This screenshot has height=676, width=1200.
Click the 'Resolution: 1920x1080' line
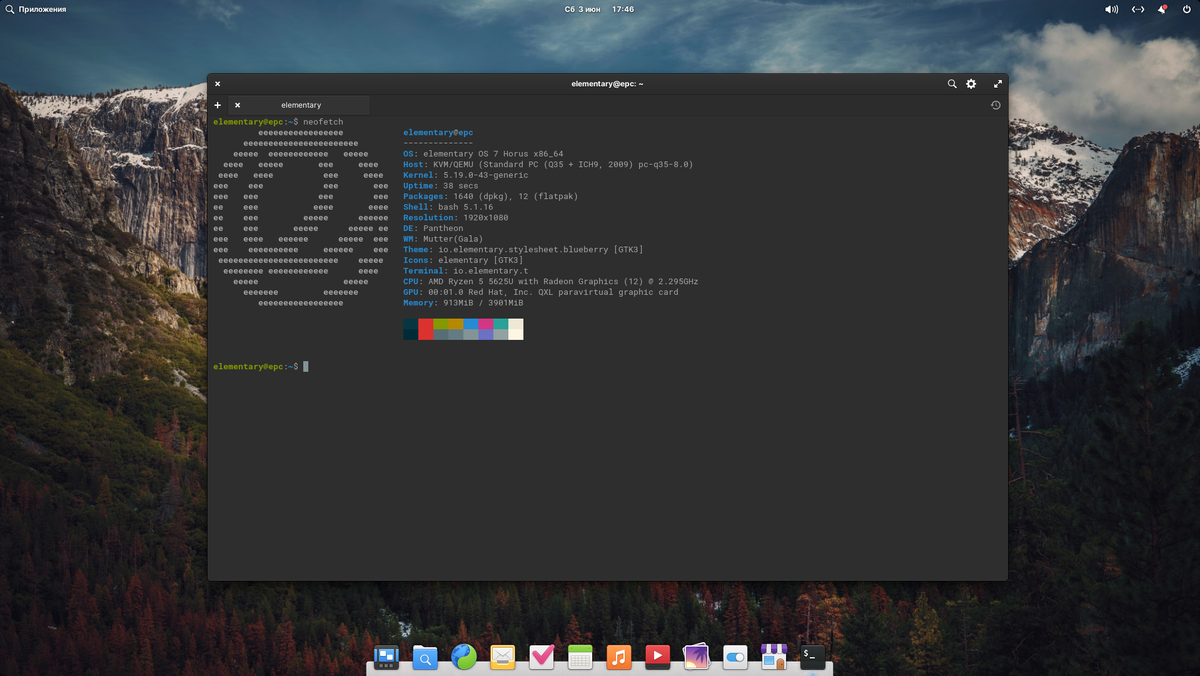tap(456, 218)
